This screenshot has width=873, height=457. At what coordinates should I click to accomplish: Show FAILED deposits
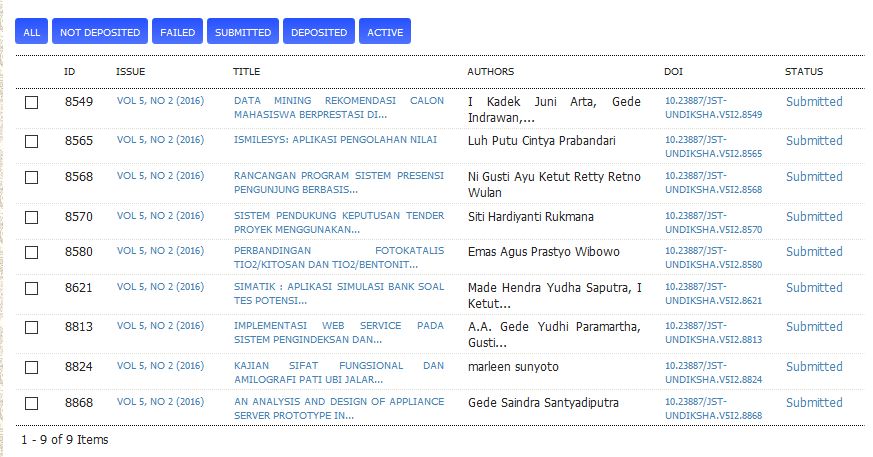pyautogui.click(x=178, y=32)
